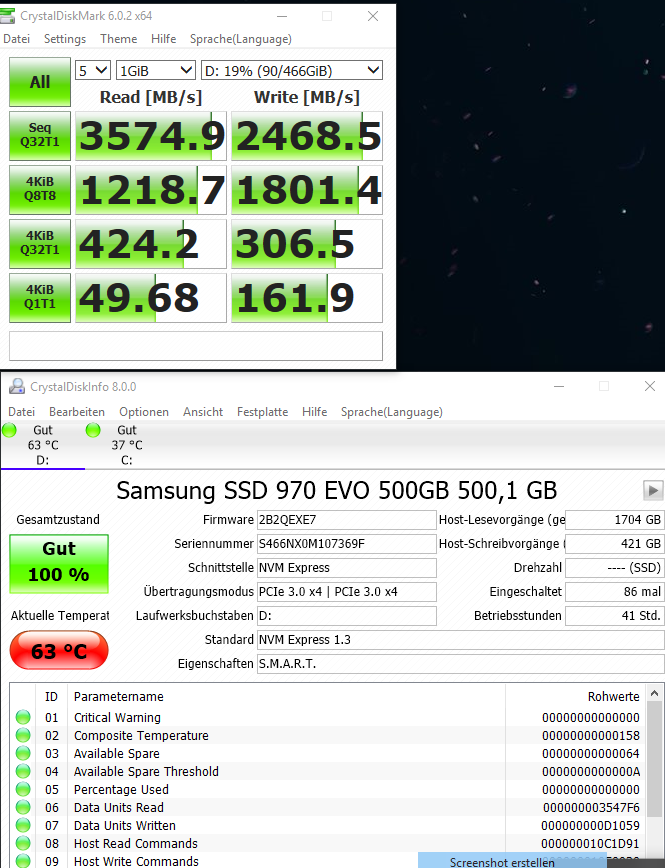Open CrystalDiskInfo Festplatte menu
The width and height of the screenshot is (665, 868).
(x=262, y=412)
